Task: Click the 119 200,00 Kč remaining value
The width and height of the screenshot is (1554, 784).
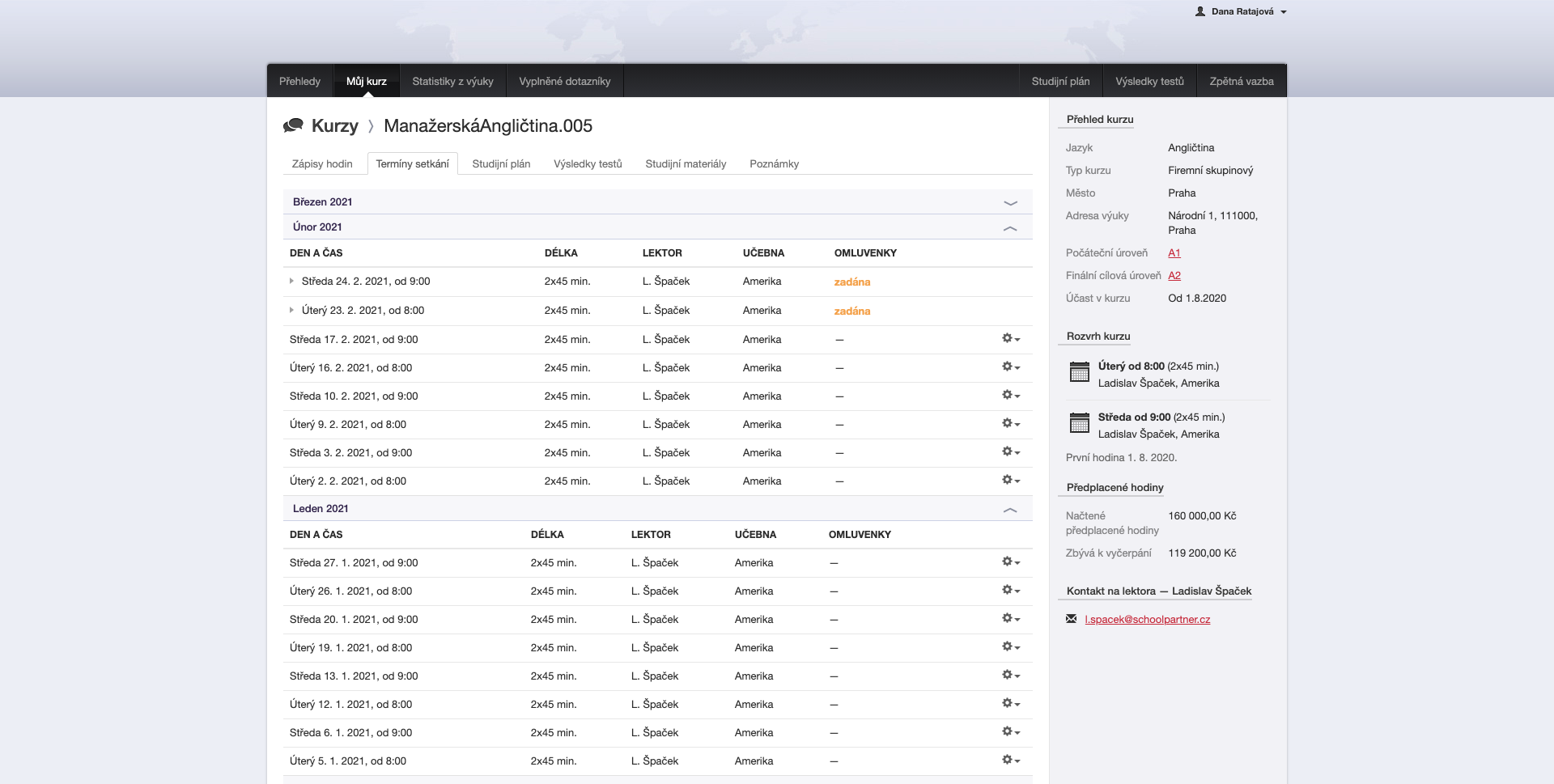Action: 1202,553
